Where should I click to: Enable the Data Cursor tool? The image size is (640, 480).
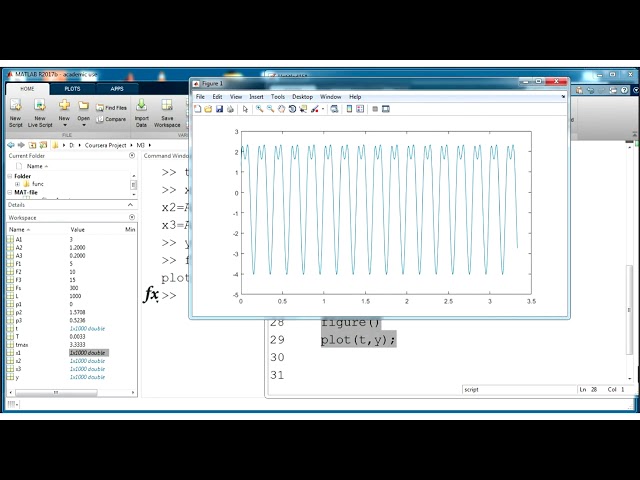pyautogui.click(x=303, y=109)
